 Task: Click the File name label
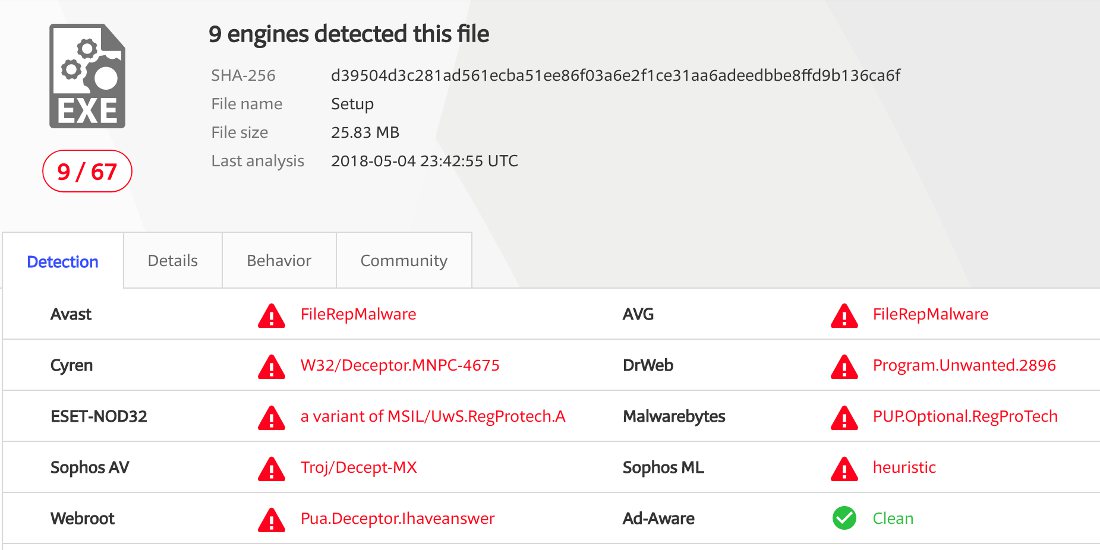point(246,104)
